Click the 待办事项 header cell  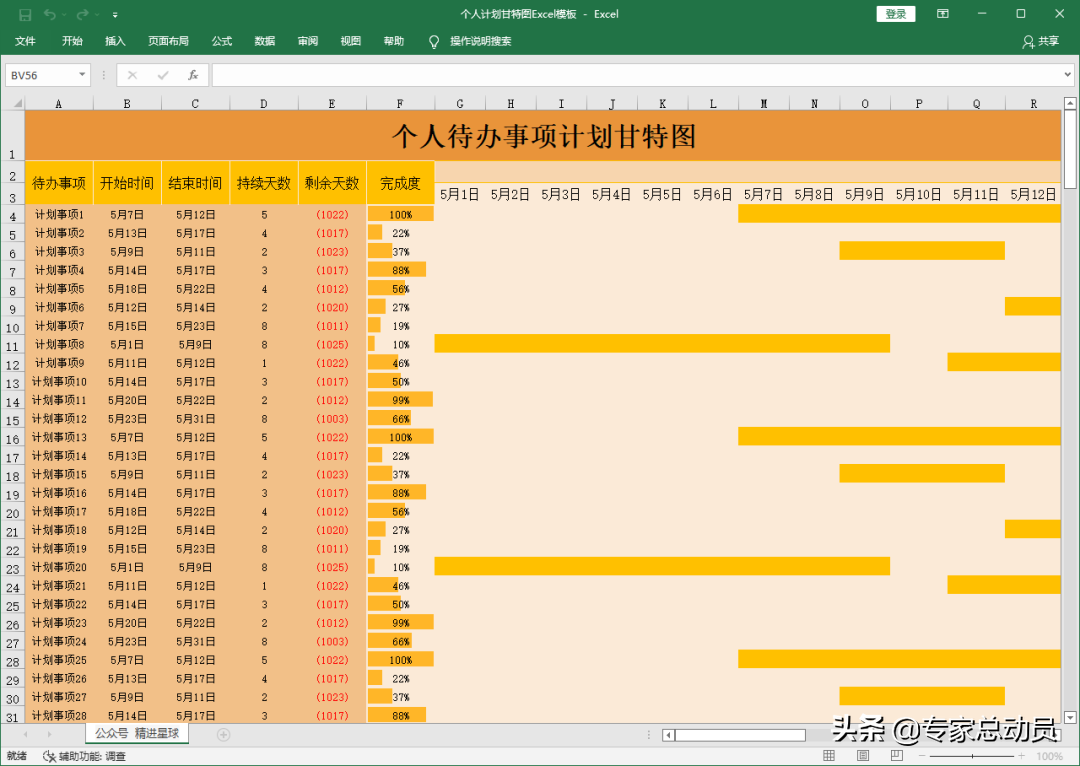[59, 183]
